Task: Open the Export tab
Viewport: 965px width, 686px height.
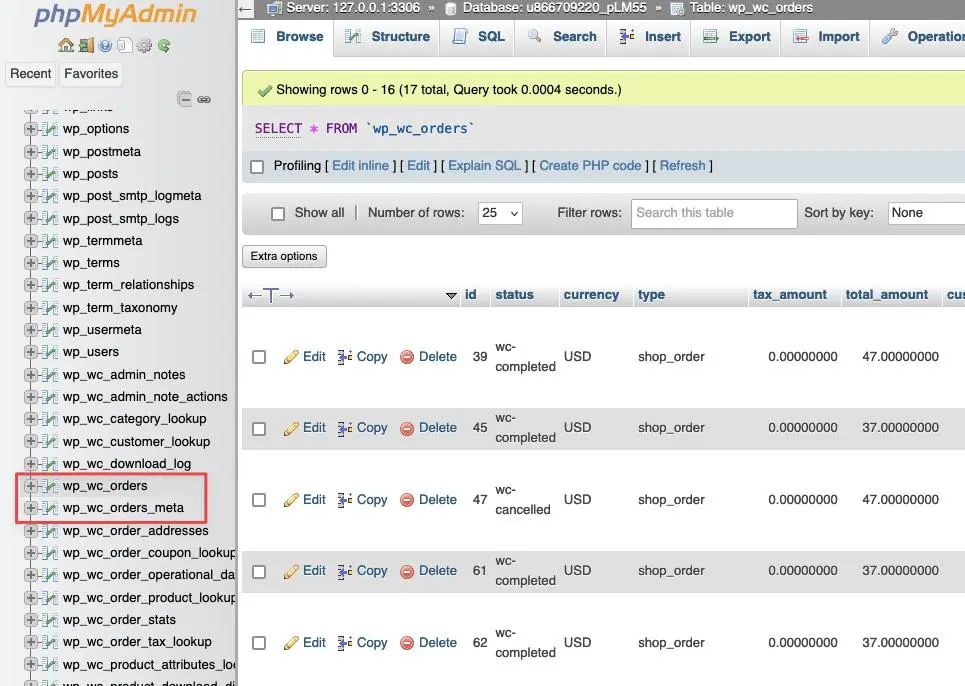Action: [736, 37]
